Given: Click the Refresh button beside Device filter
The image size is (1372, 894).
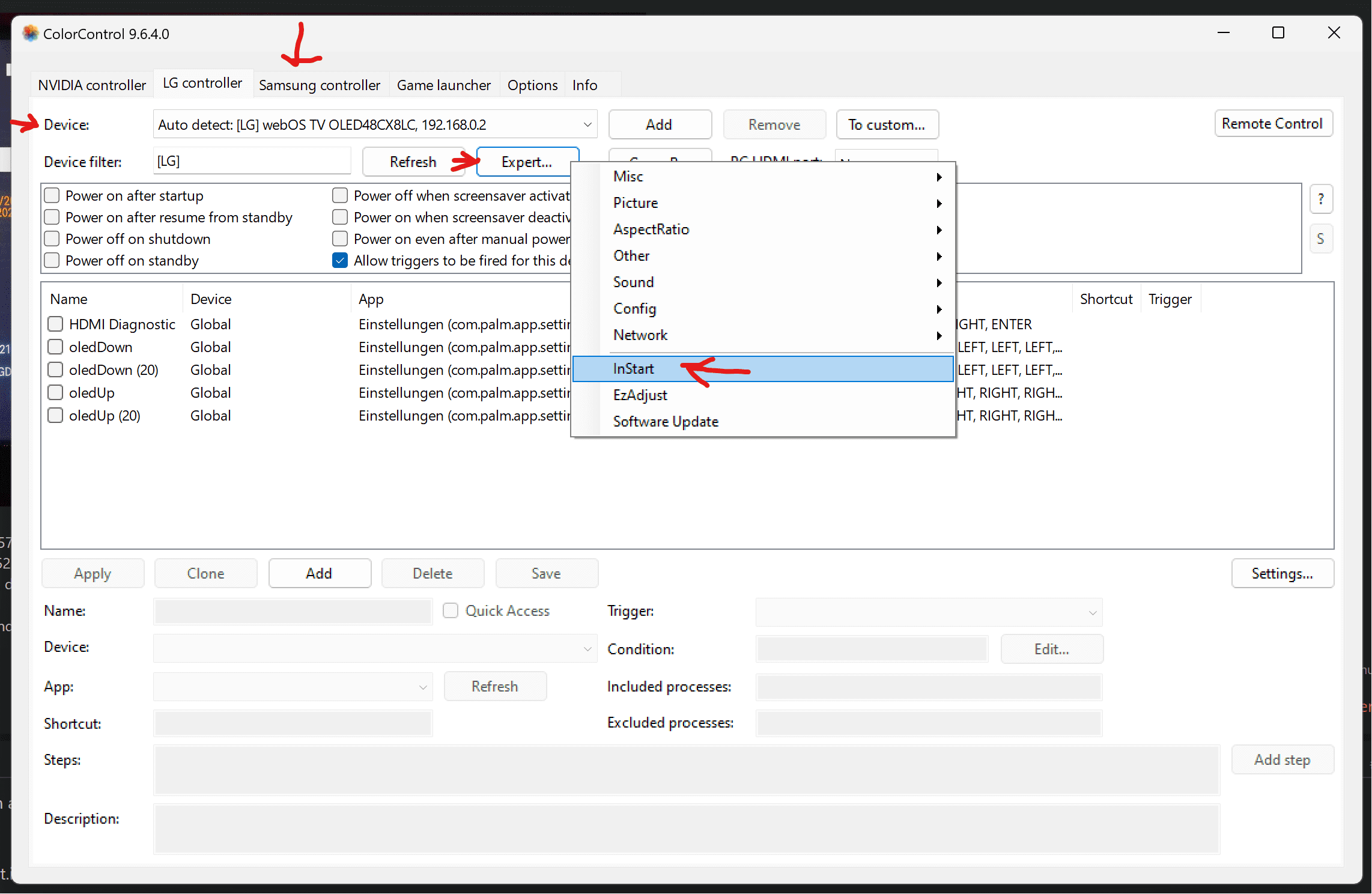Looking at the screenshot, I should pos(413,162).
